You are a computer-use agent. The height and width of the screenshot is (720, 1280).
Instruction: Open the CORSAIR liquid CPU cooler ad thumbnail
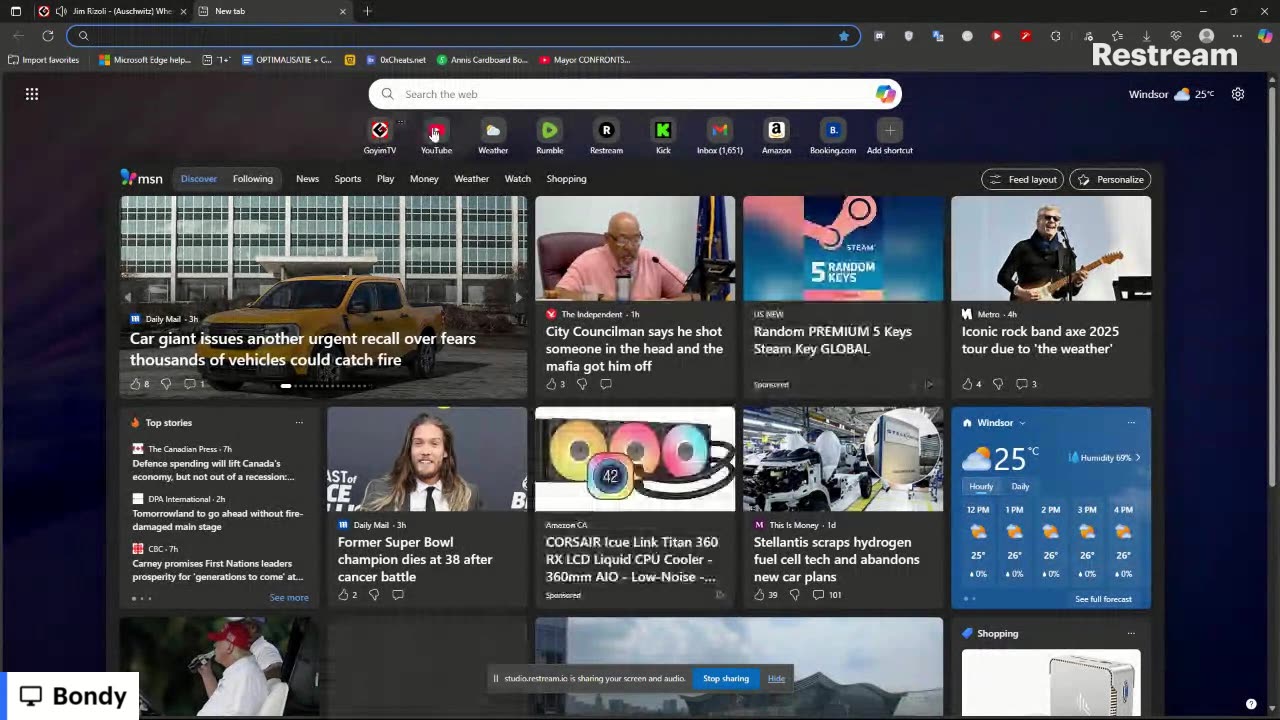(x=635, y=460)
